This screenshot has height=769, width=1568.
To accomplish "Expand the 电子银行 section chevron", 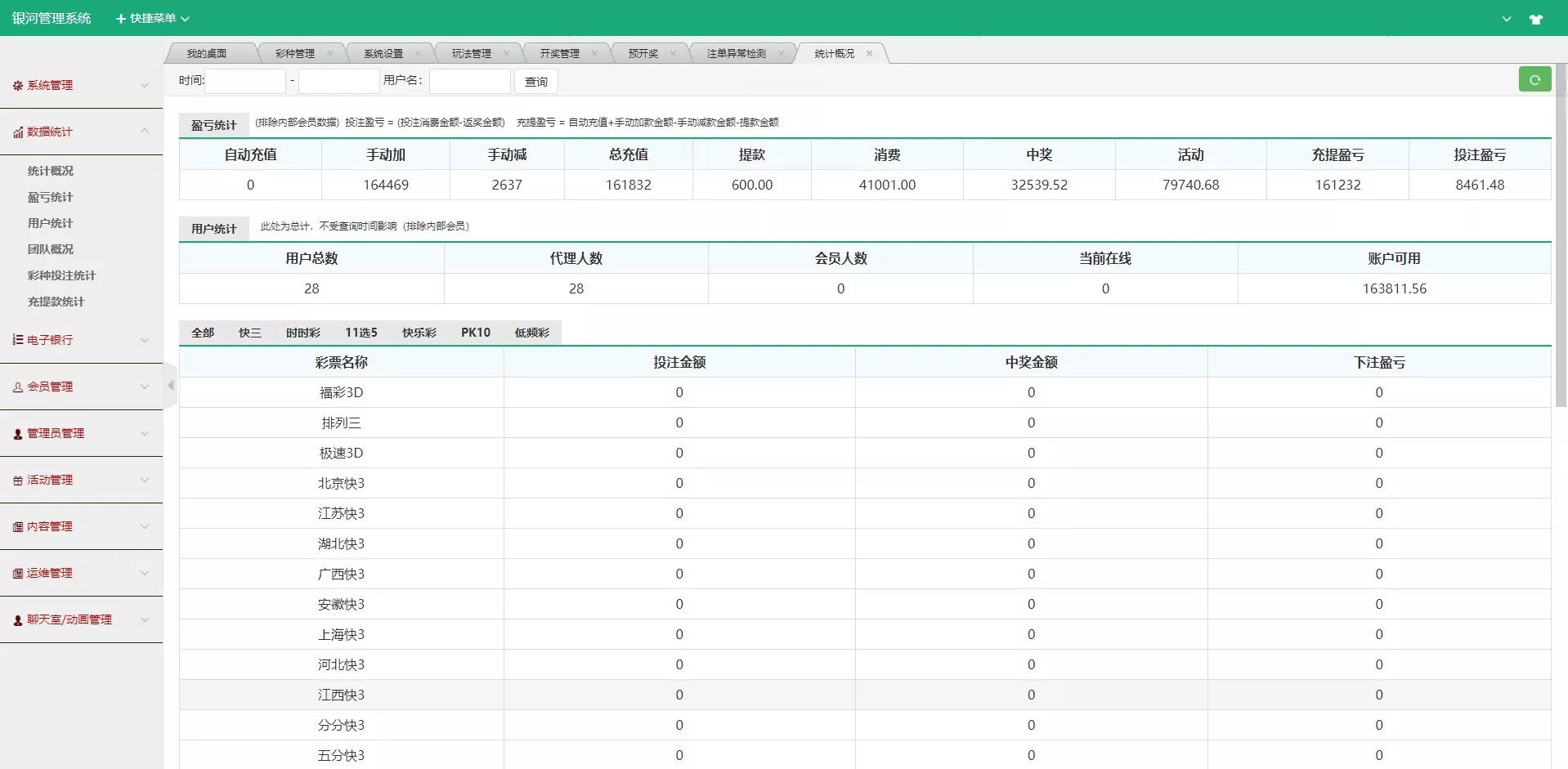I will (x=145, y=340).
